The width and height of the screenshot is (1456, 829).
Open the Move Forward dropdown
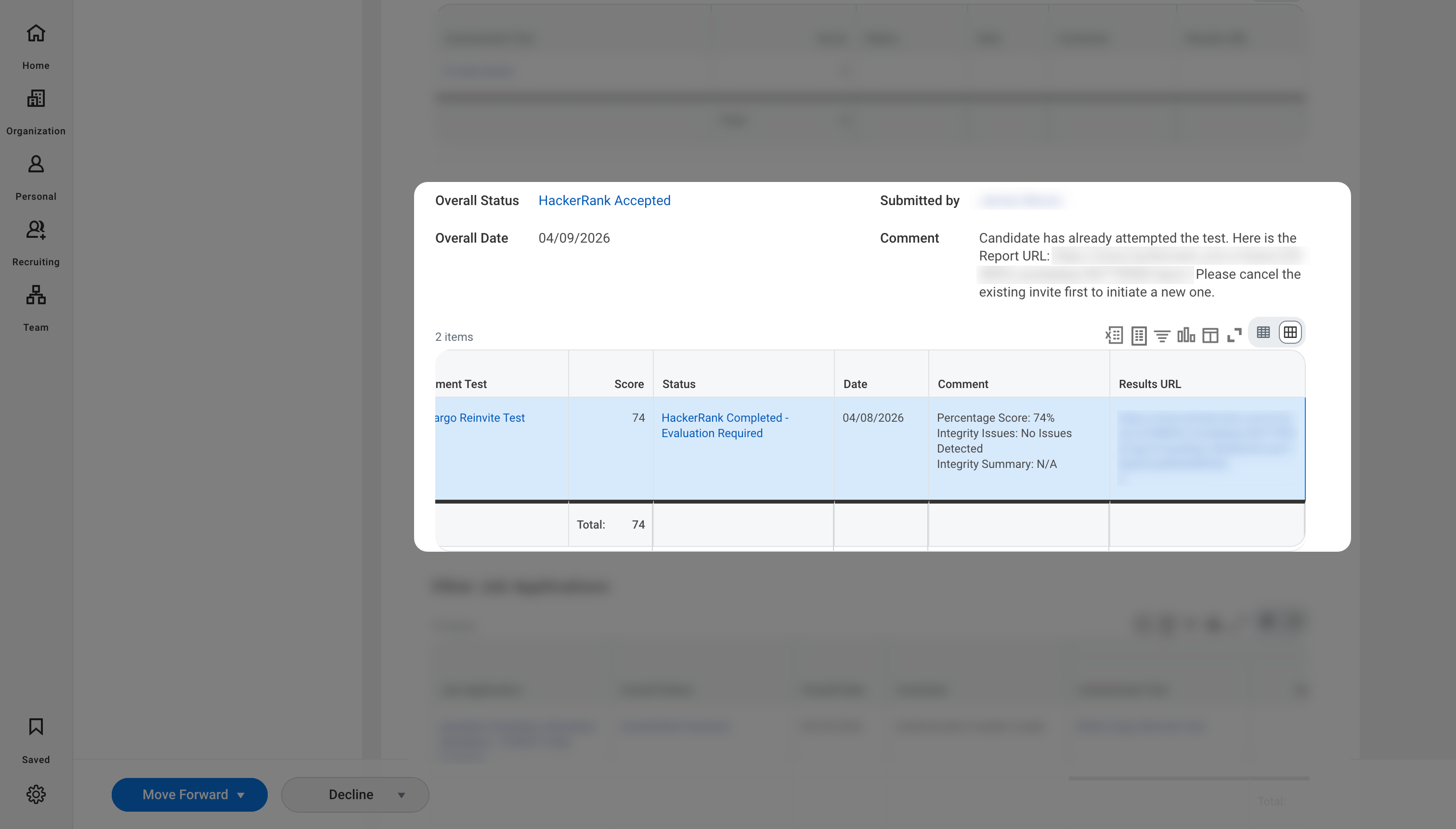click(x=189, y=794)
